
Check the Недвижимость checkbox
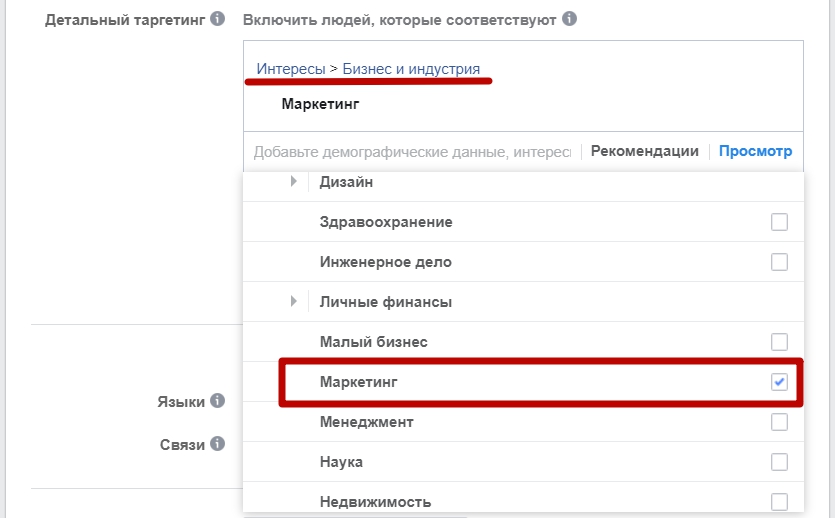[x=779, y=501]
